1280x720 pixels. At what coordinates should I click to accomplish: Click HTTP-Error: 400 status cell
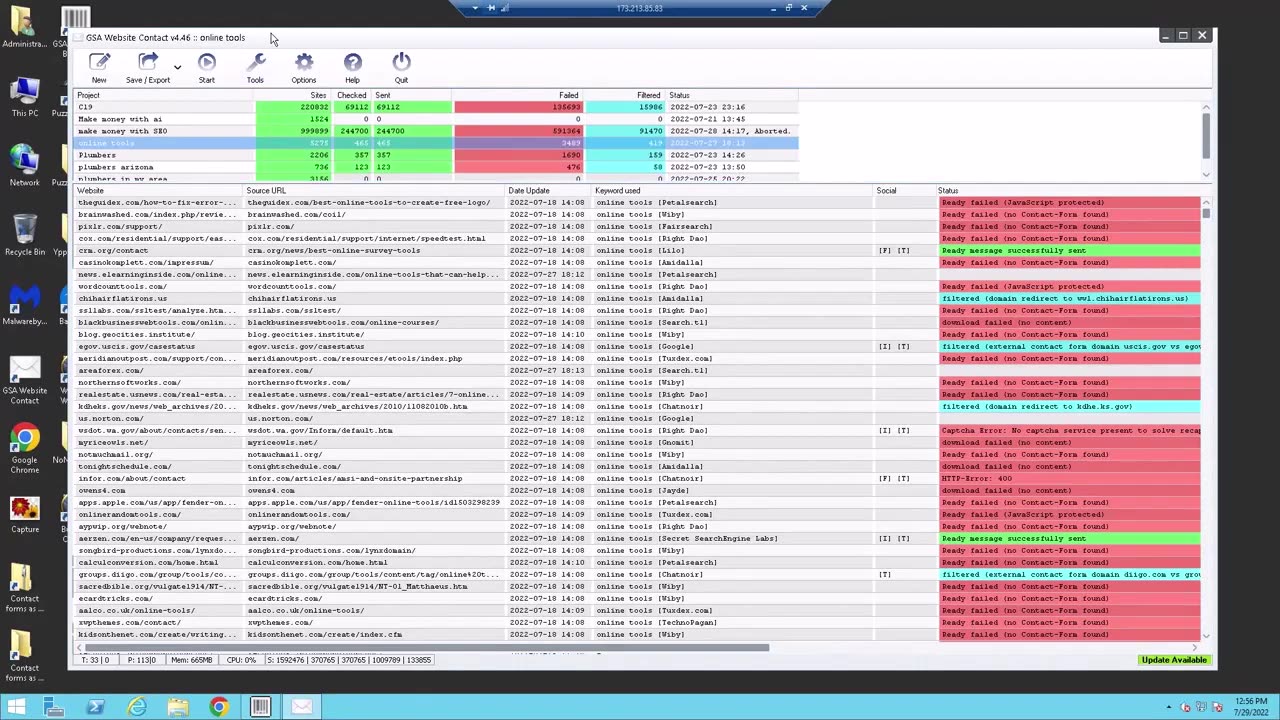(1069, 479)
